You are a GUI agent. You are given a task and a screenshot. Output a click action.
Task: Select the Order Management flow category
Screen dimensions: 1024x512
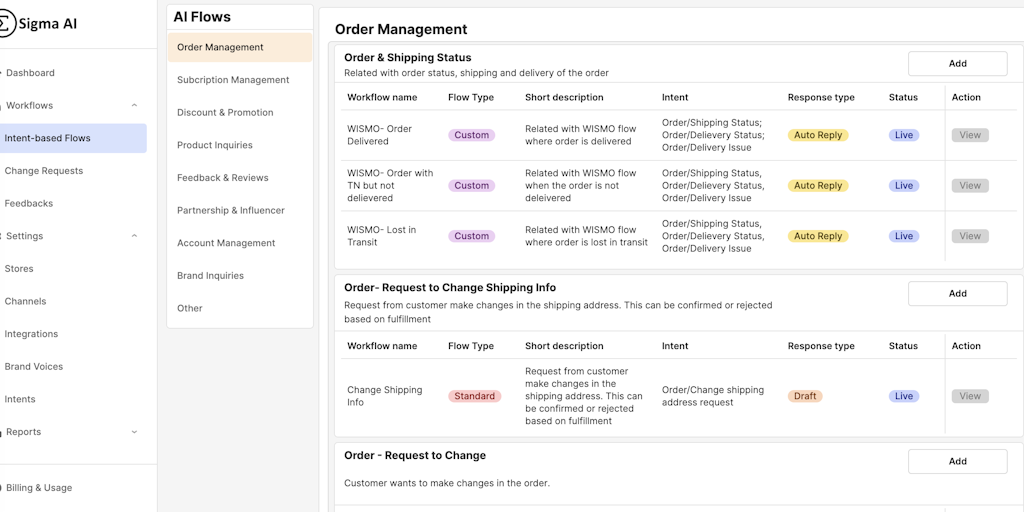click(239, 47)
